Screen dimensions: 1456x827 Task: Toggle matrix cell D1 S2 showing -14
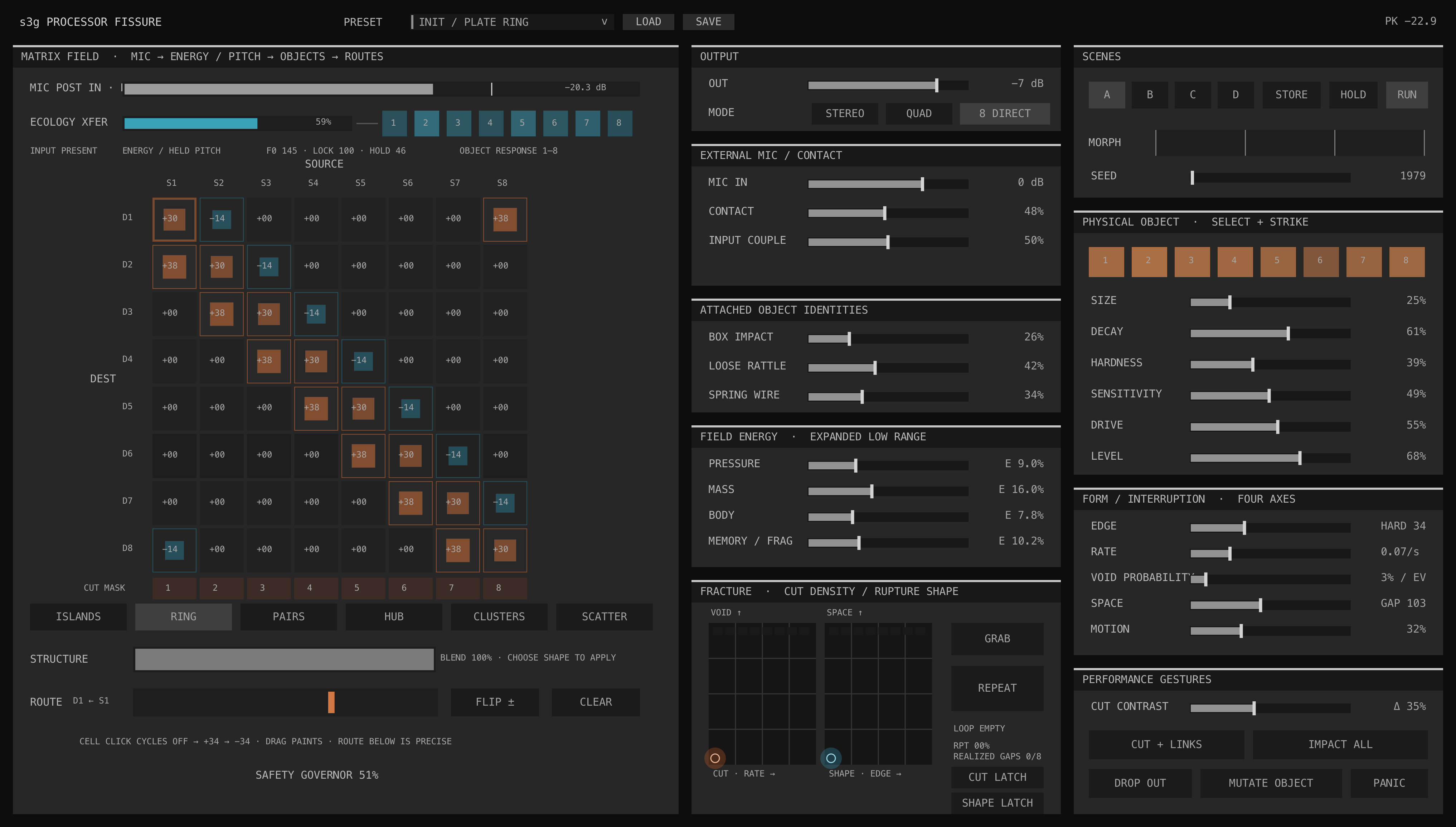222,219
